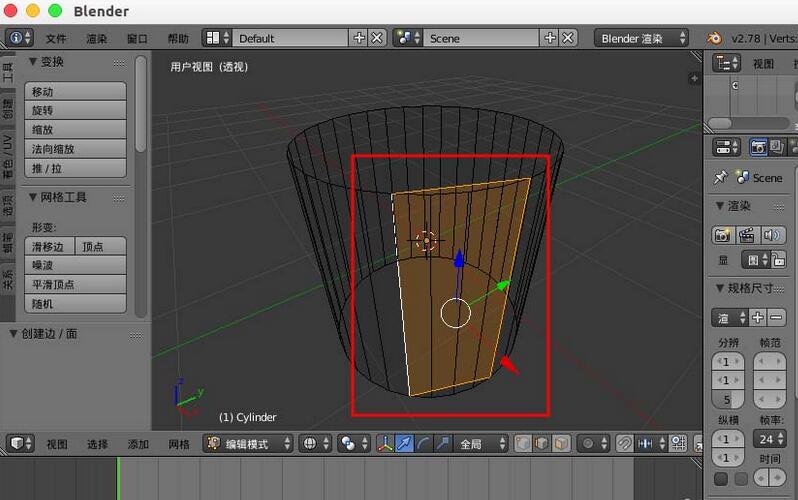Image resolution: width=798 pixels, height=500 pixels.
Task: Collapse the 渲染 panel in properties
Action: 720,206
